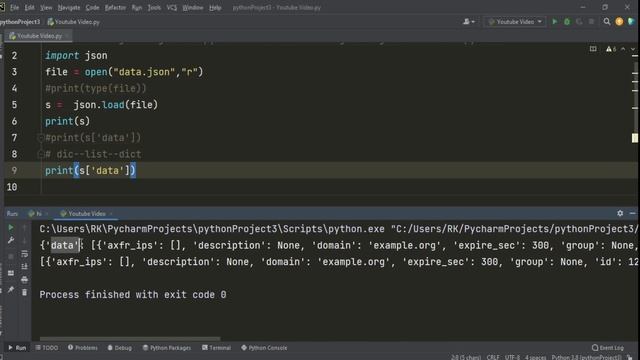640x360 pixels.
Task: Collapse the fold marker on line 7
Action: click(40, 138)
